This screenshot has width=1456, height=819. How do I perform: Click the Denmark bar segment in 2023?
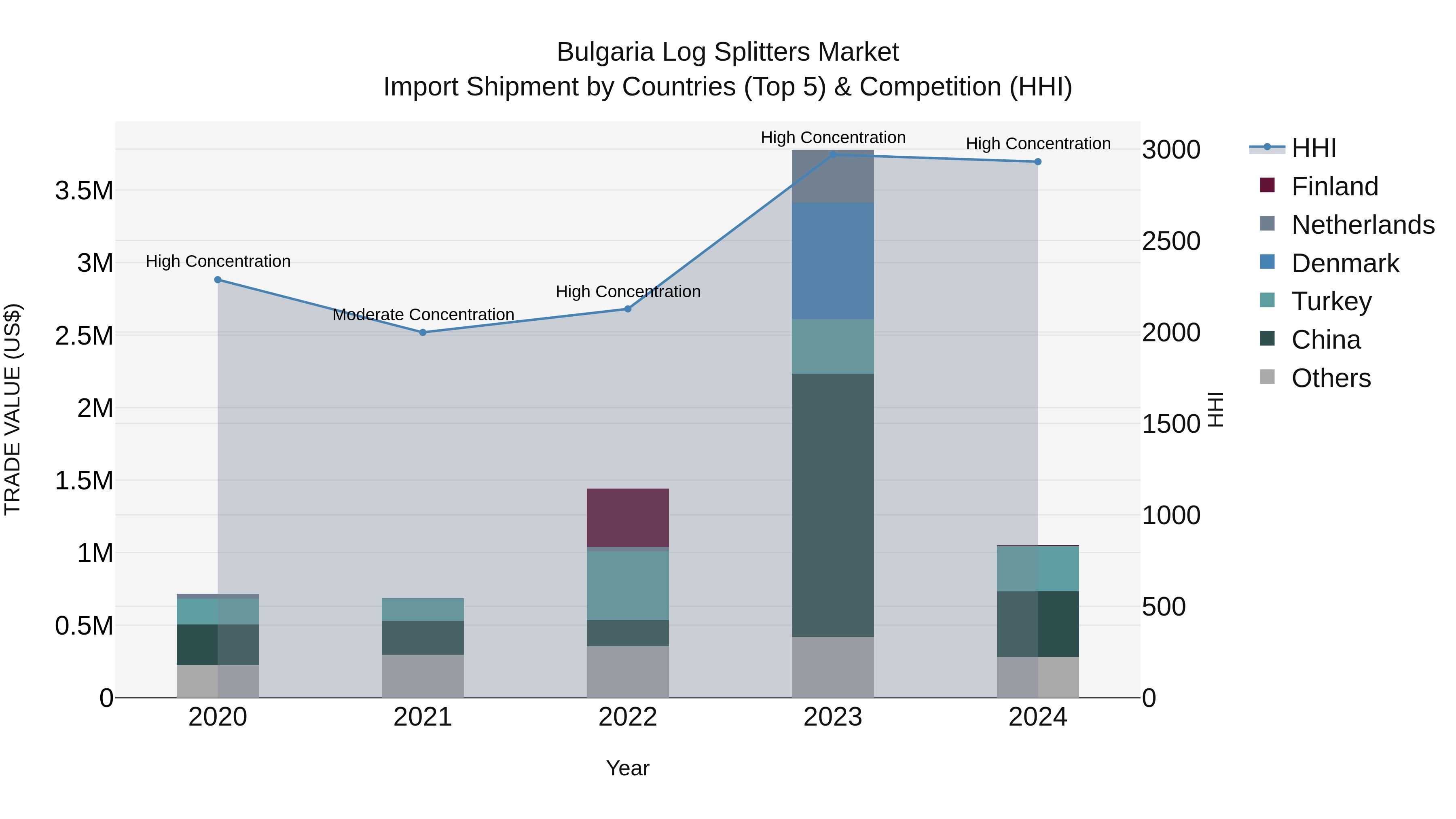[833, 261]
